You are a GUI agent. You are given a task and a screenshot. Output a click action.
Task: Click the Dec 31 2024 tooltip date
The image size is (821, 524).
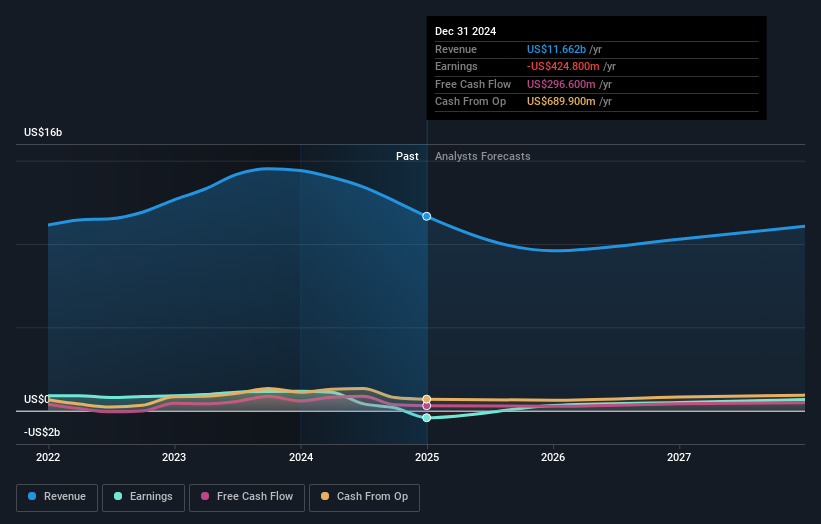coord(465,31)
